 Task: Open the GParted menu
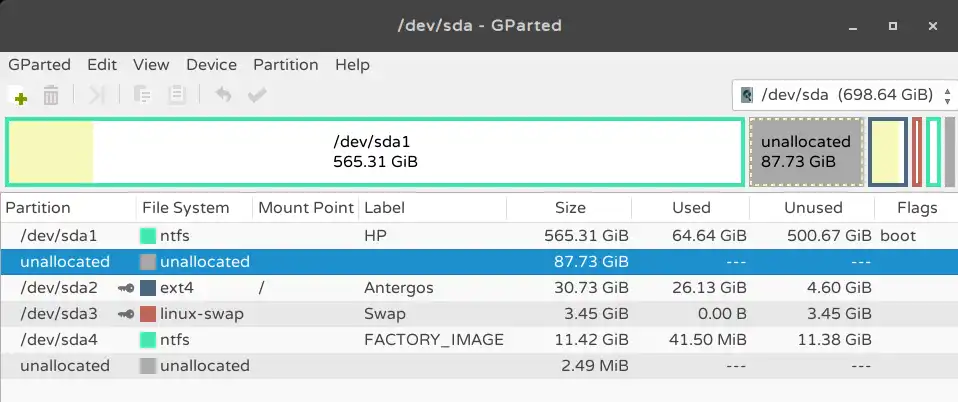[39, 65]
